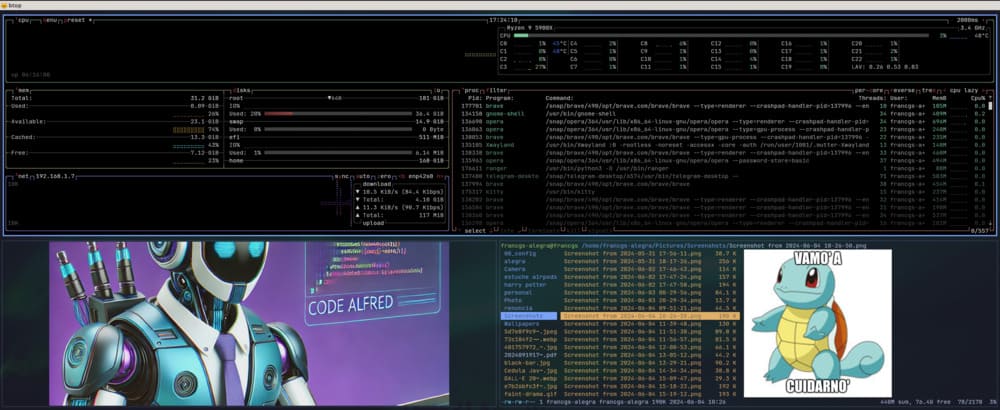Click the Threads: column header

click(x=872, y=98)
